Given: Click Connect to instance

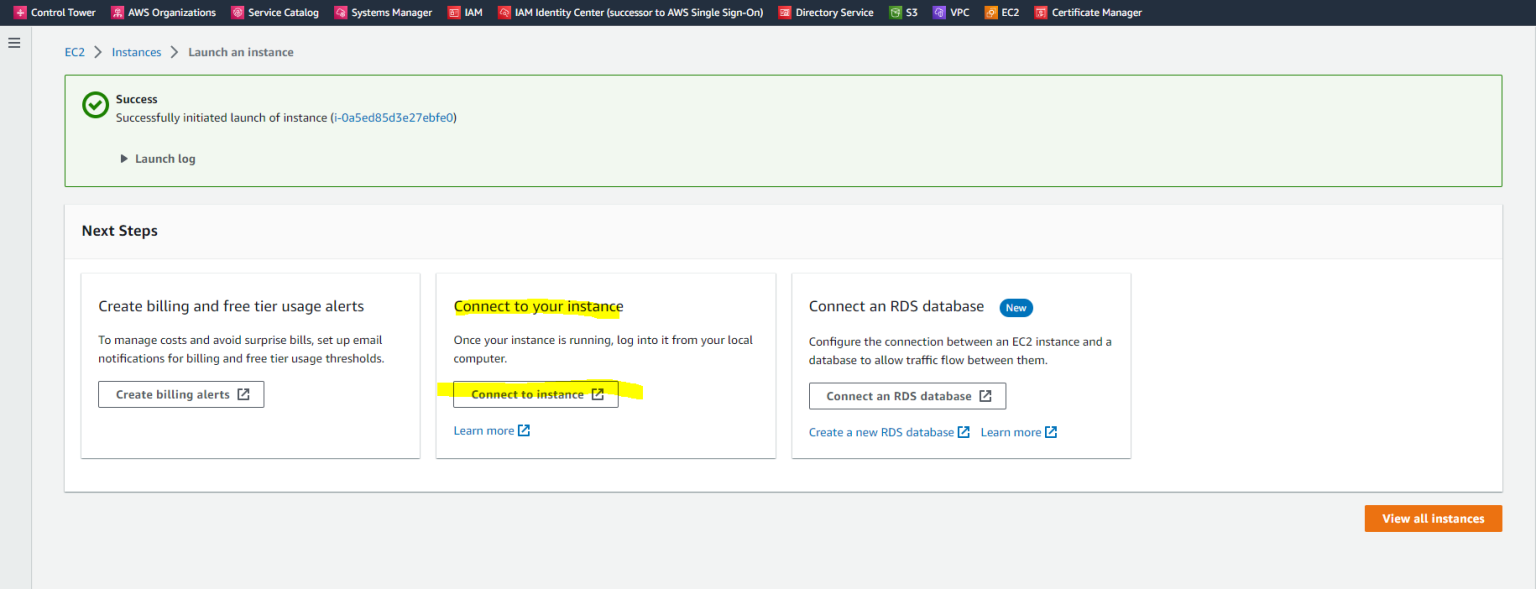Looking at the screenshot, I should pyautogui.click(x=536, y=394).
